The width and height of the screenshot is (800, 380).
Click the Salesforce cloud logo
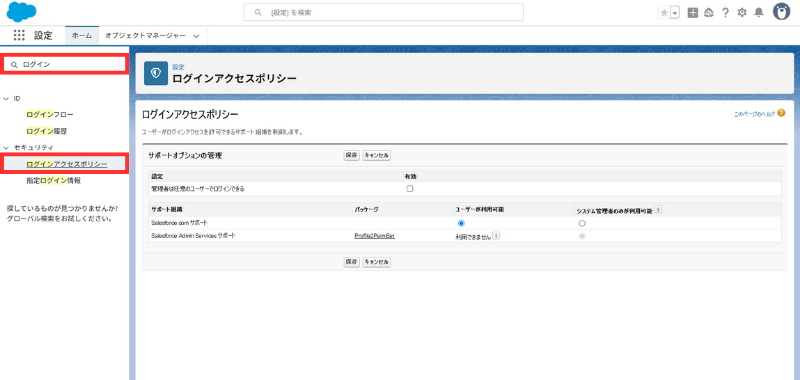(x=21, y=12)
